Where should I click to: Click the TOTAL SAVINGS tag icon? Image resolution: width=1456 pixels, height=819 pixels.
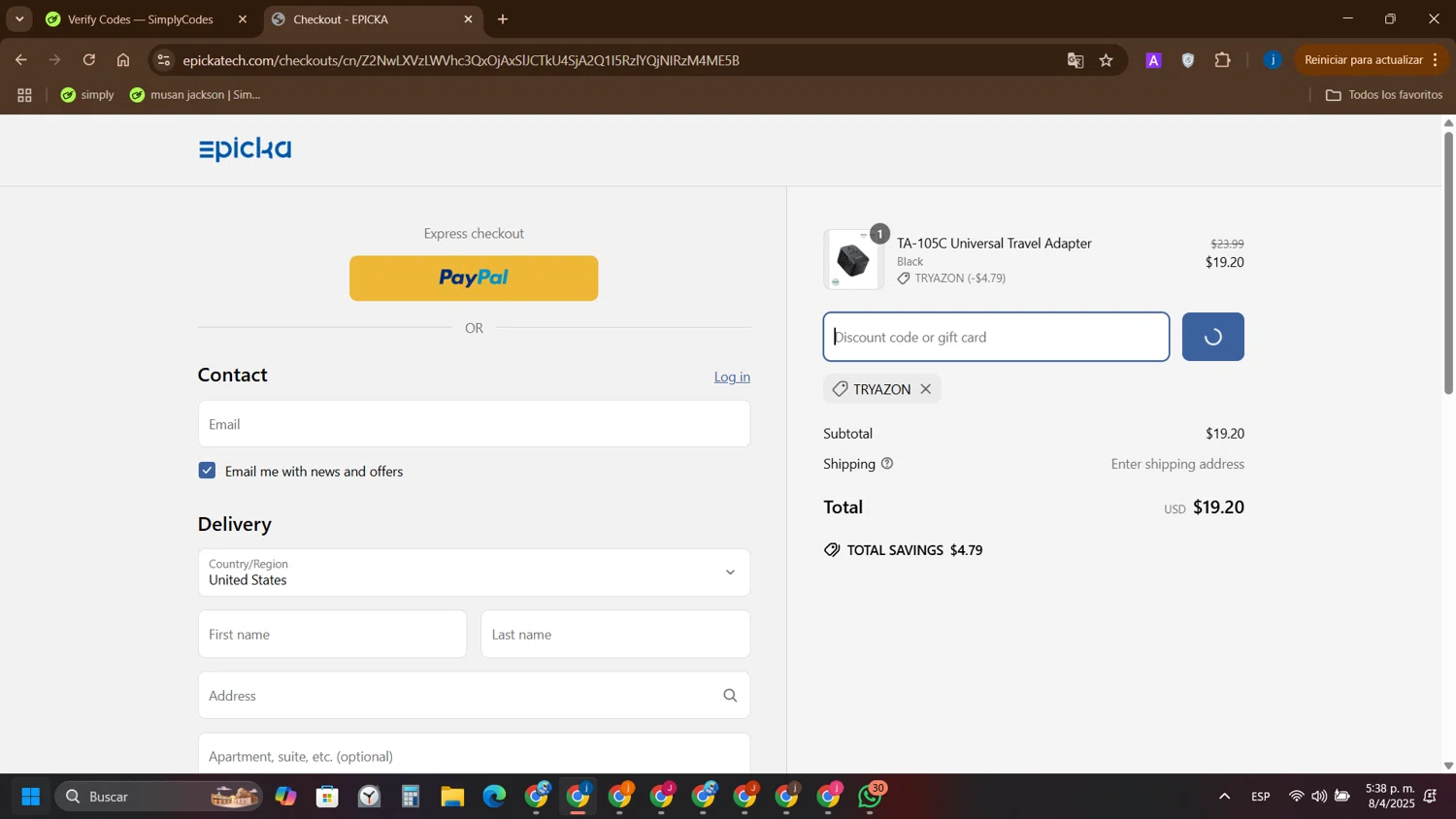[x=832, y=550]
